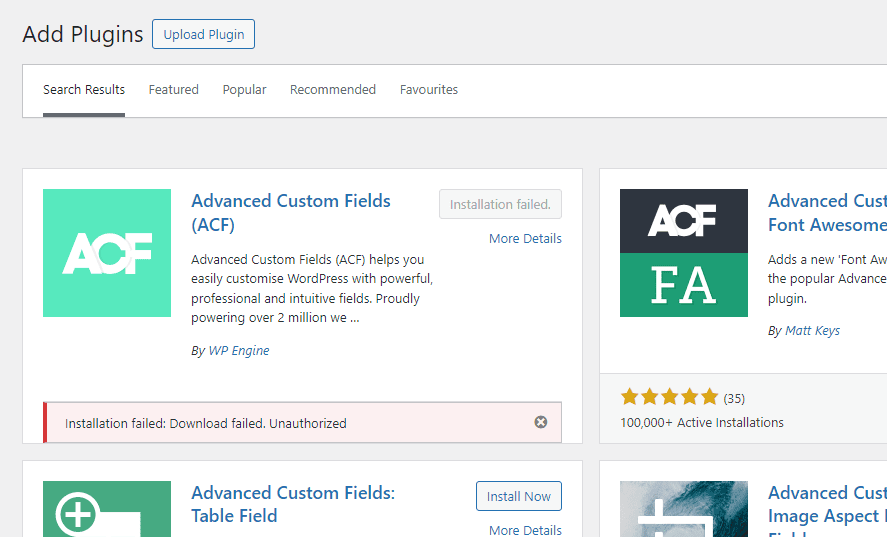Click the Add Plugins page heading
This screenshot has height=537, width=887.
pos(83,35)
